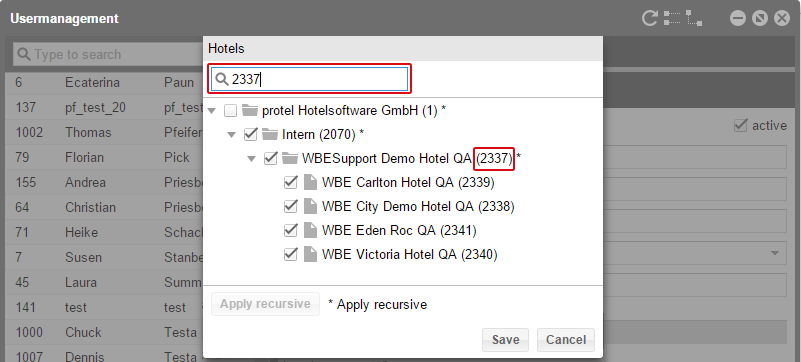Viewport: 801px width, 362px height.
Task: Uncheck WBE City Demo Hotel QA checkbox
Action: 290,206
